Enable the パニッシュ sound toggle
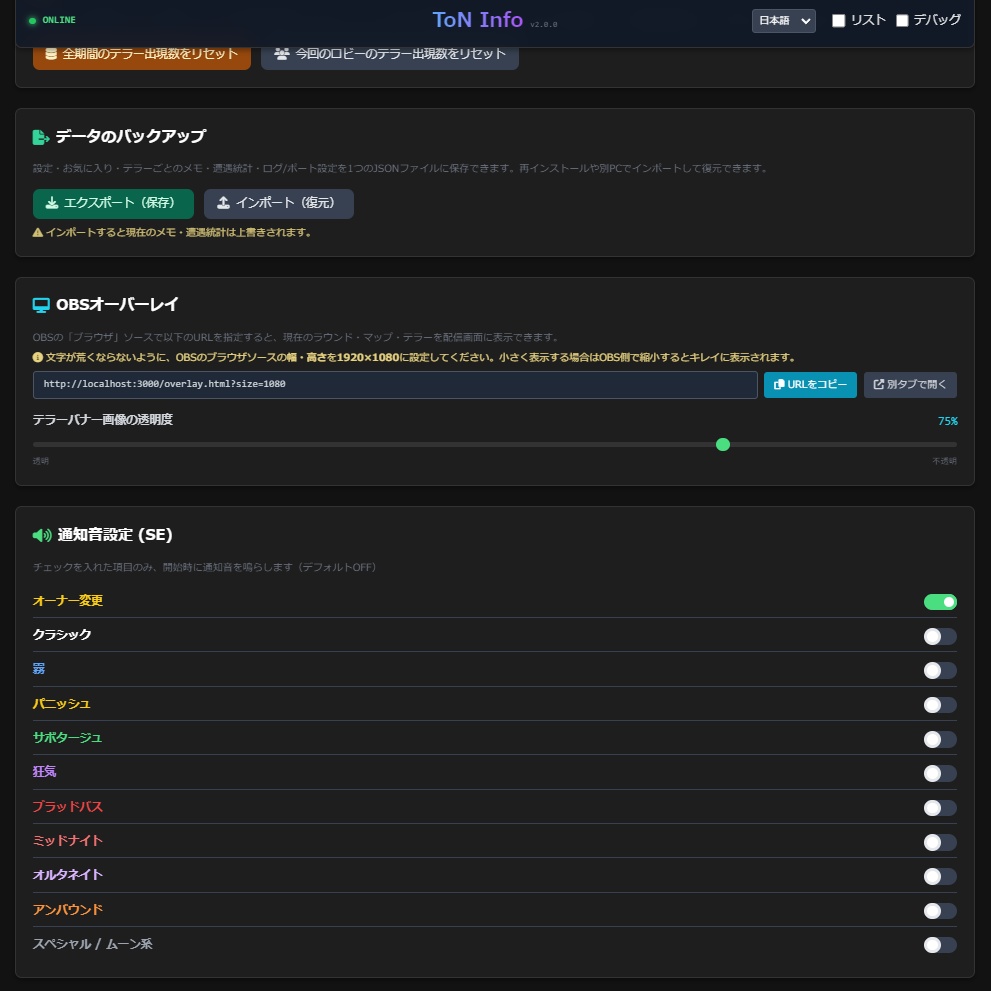 click(x=940, y=705)
